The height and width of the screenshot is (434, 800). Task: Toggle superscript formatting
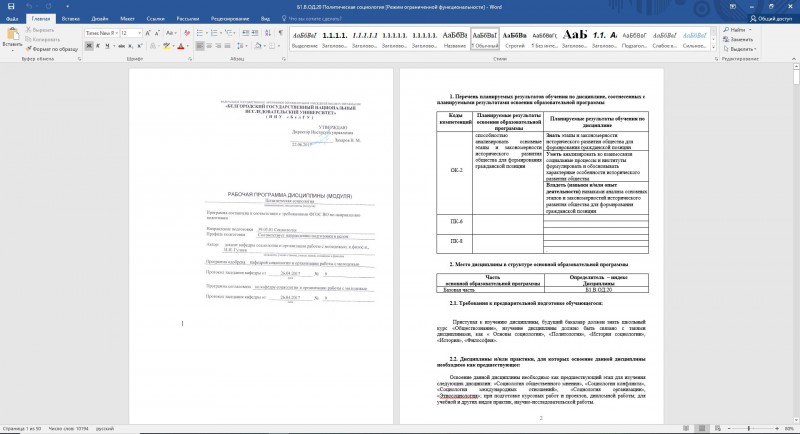coord(139,46)
